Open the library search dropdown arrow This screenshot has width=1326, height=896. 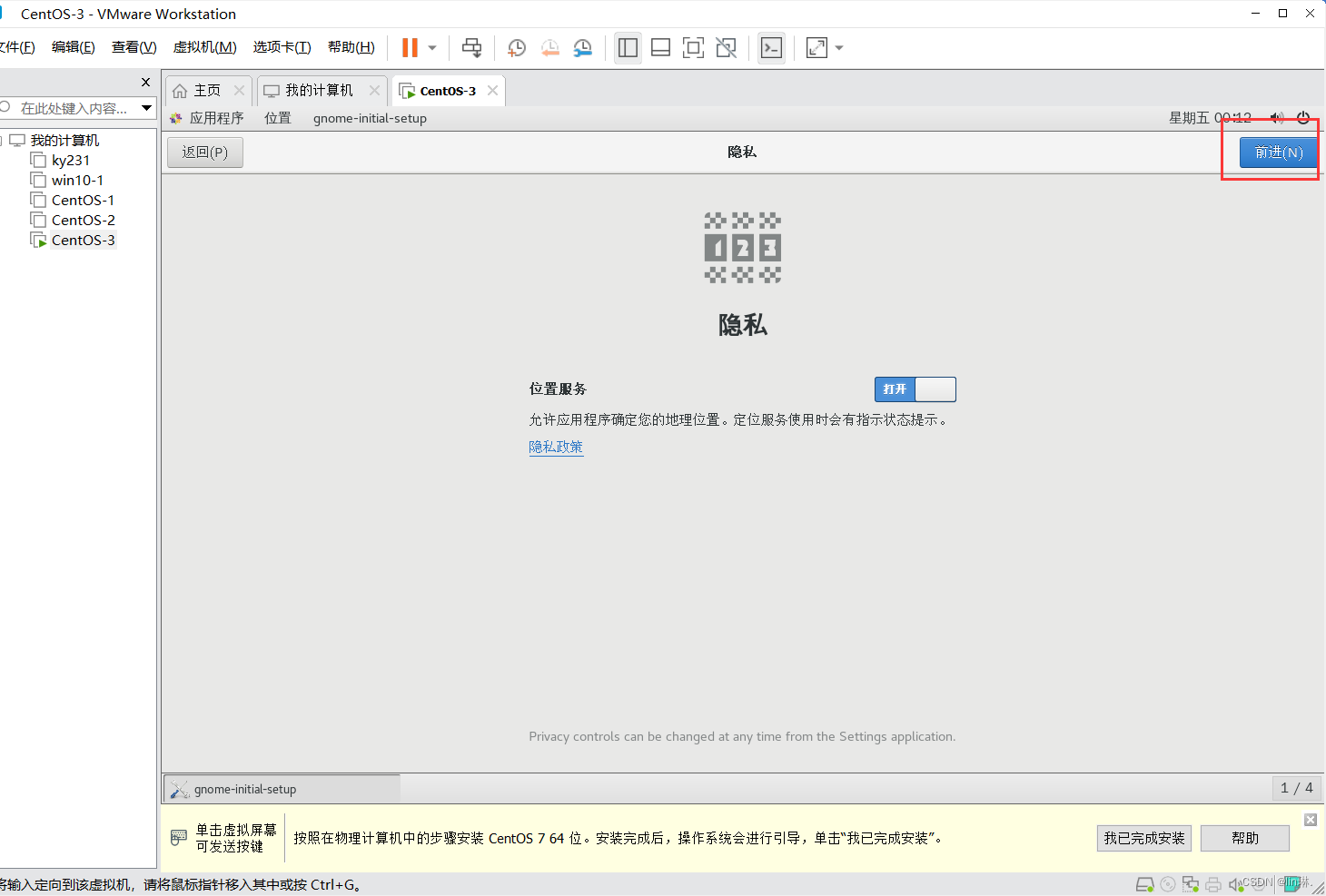[x=146, y=108]
